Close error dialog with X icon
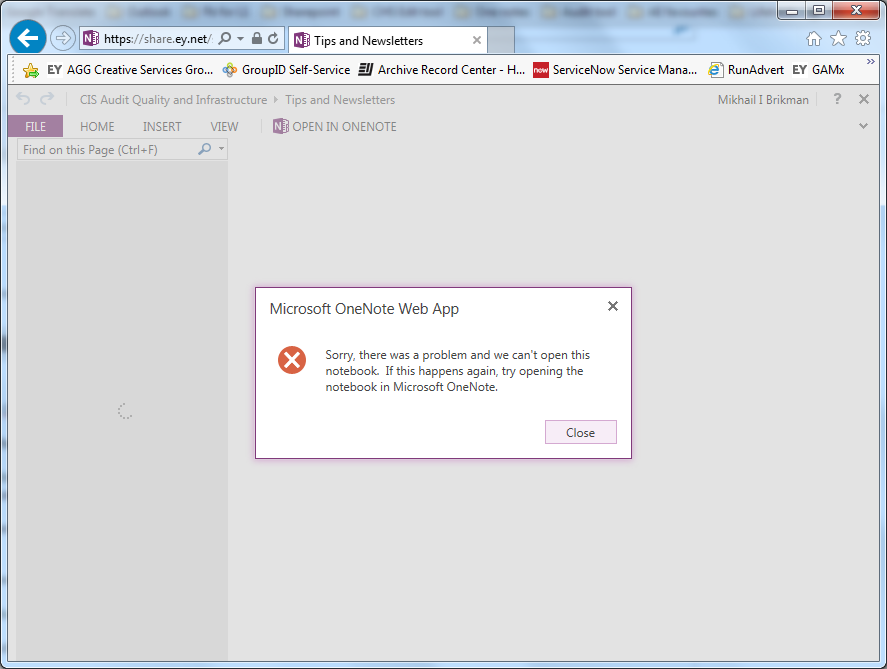The image size is (887, 669). [613, 306]
